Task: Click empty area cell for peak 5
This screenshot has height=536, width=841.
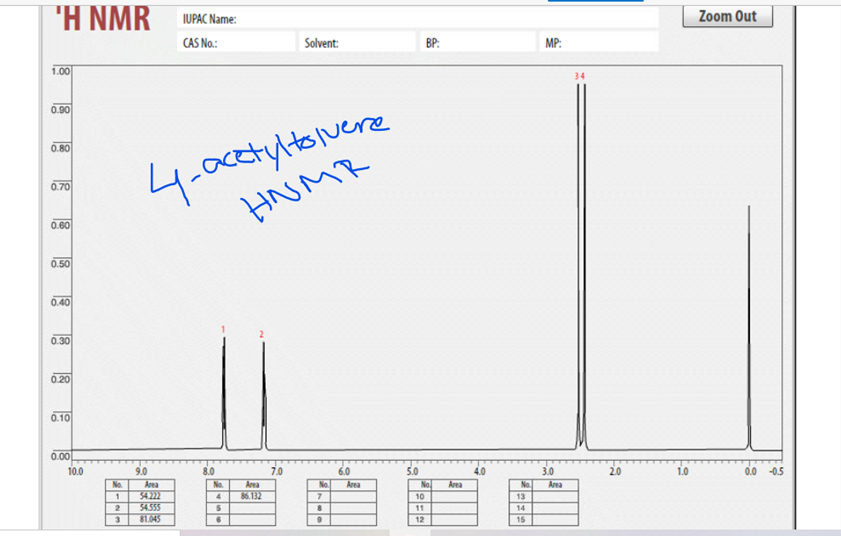Action: (252, 508)
